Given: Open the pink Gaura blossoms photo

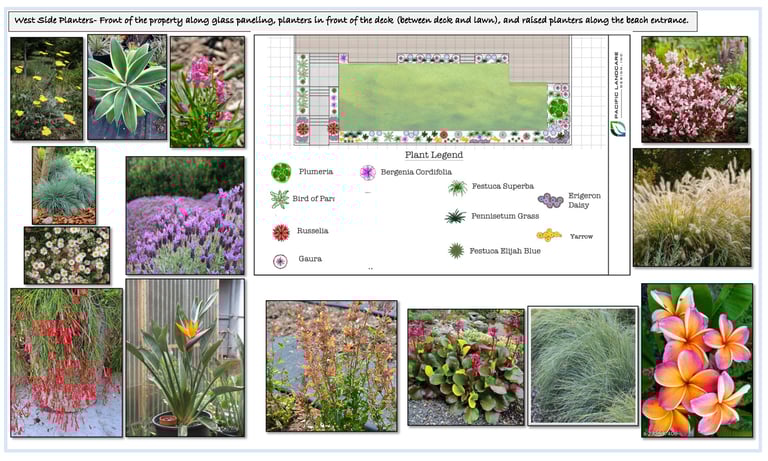Looking at the screenshot, I should click(x=695, y=90).
